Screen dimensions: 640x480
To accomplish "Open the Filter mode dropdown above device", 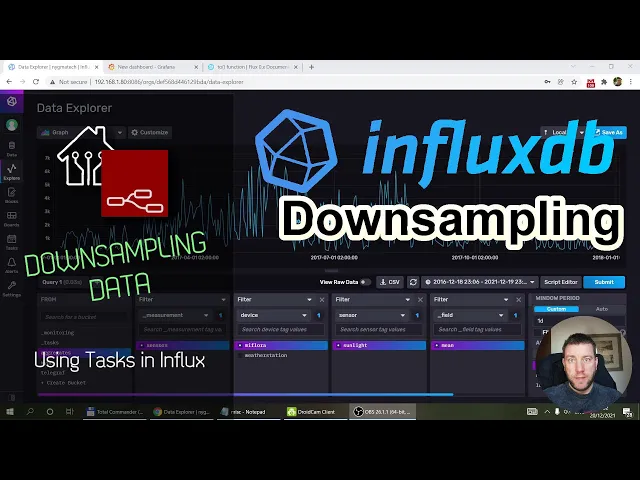I will [275, 300].
